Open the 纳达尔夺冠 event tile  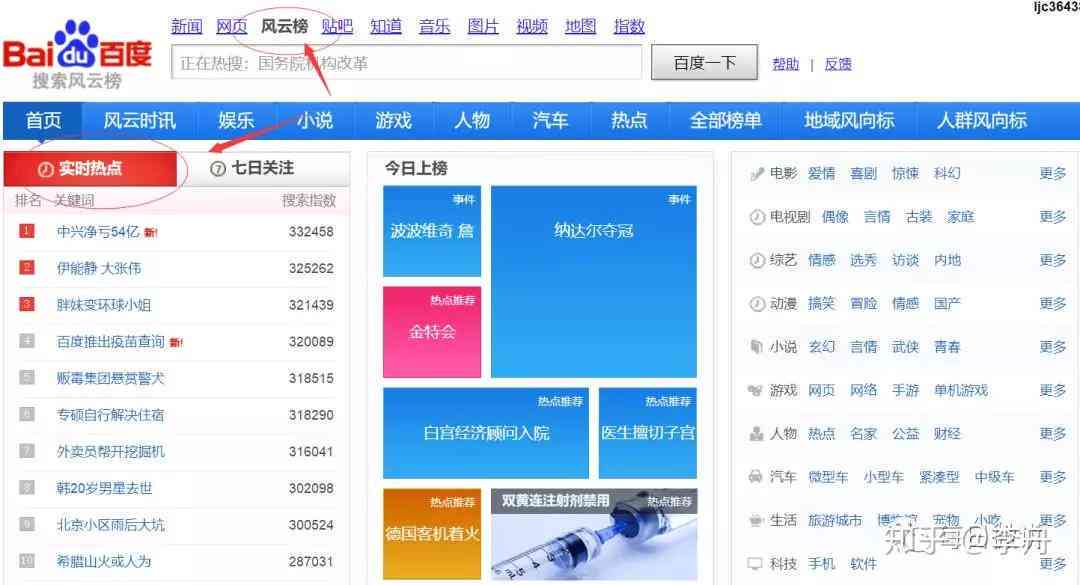pos(594,281)
